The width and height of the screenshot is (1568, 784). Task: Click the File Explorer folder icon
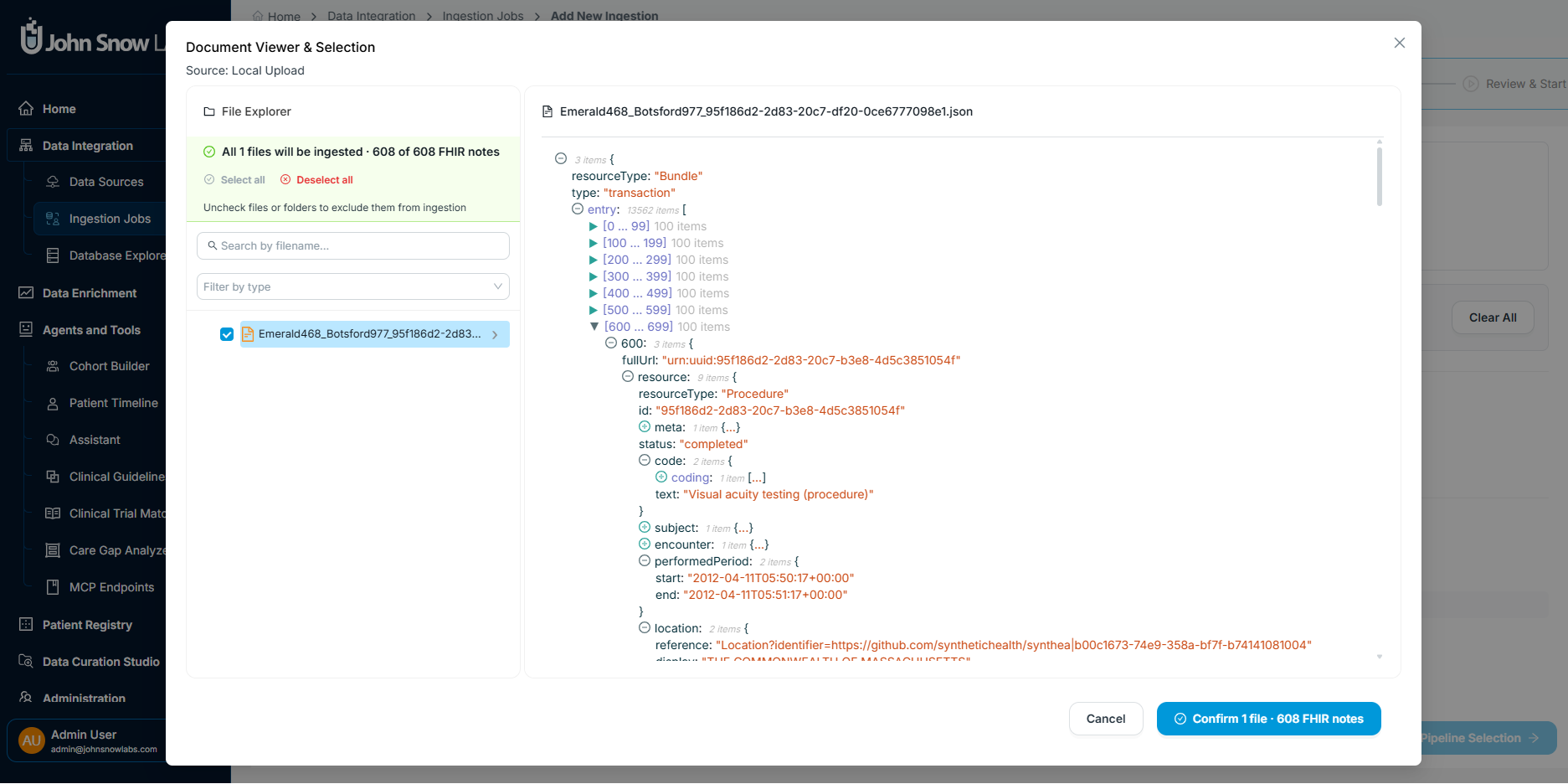[x=209, y=111]
